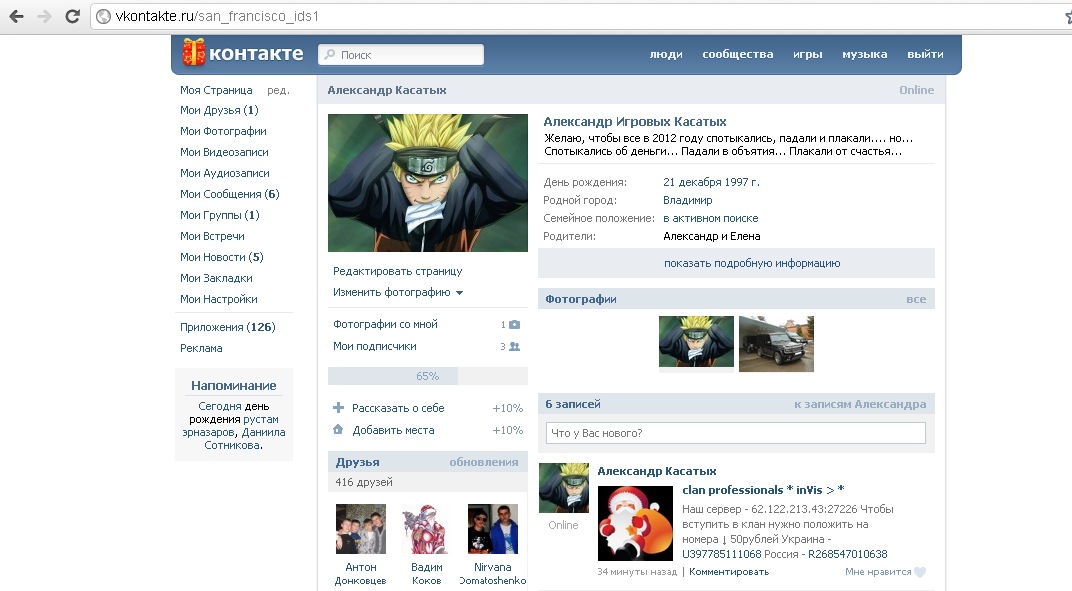Screen dimensions: 1072x591
Task: Open Мои Сообщения in the left sidebar
Action: [220, 194]
